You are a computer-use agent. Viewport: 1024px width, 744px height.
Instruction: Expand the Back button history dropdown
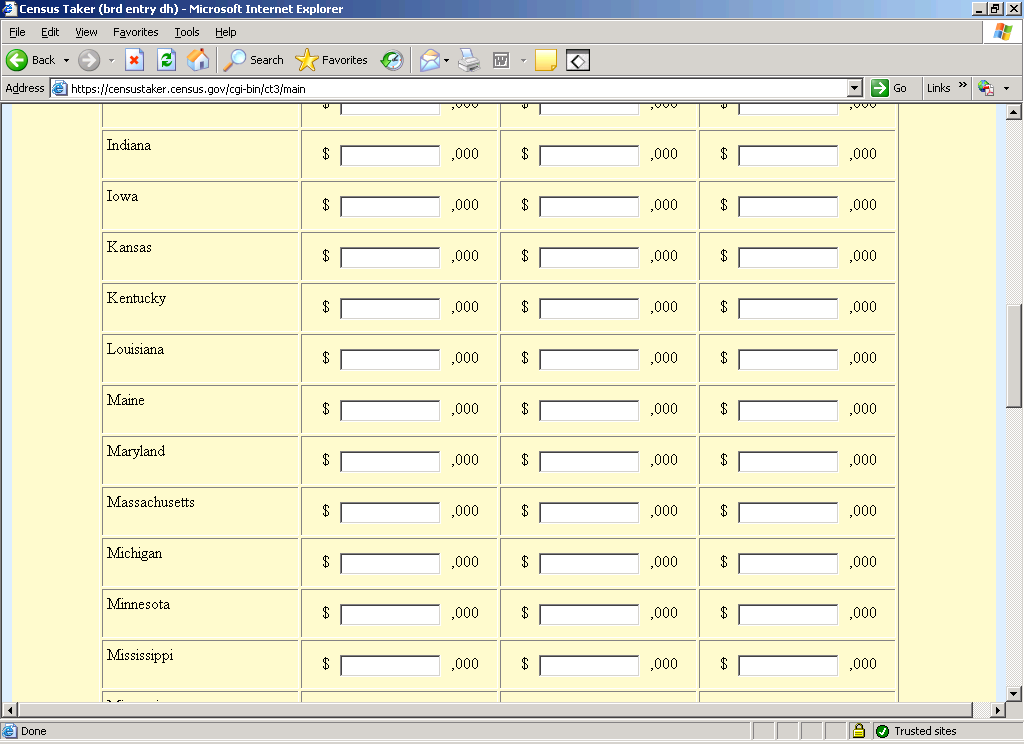(66, 60)
